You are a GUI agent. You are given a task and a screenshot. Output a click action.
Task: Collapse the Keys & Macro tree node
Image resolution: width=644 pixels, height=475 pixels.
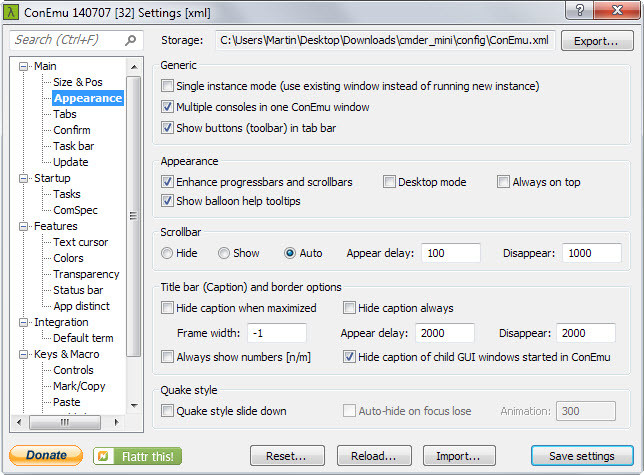24,354
